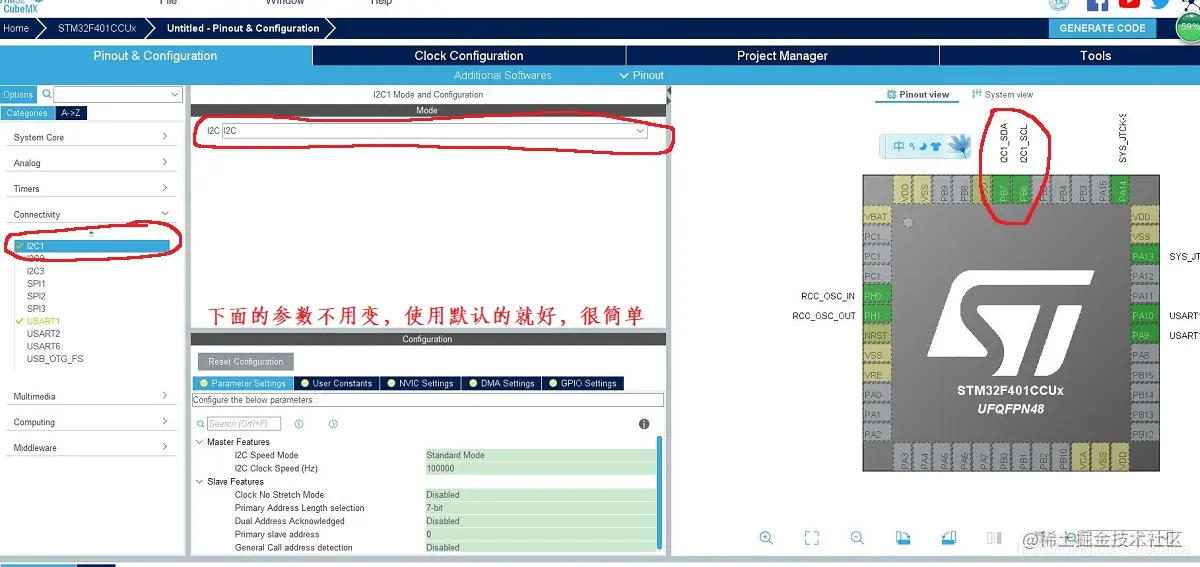Expand the Timers category

[91, 189]
